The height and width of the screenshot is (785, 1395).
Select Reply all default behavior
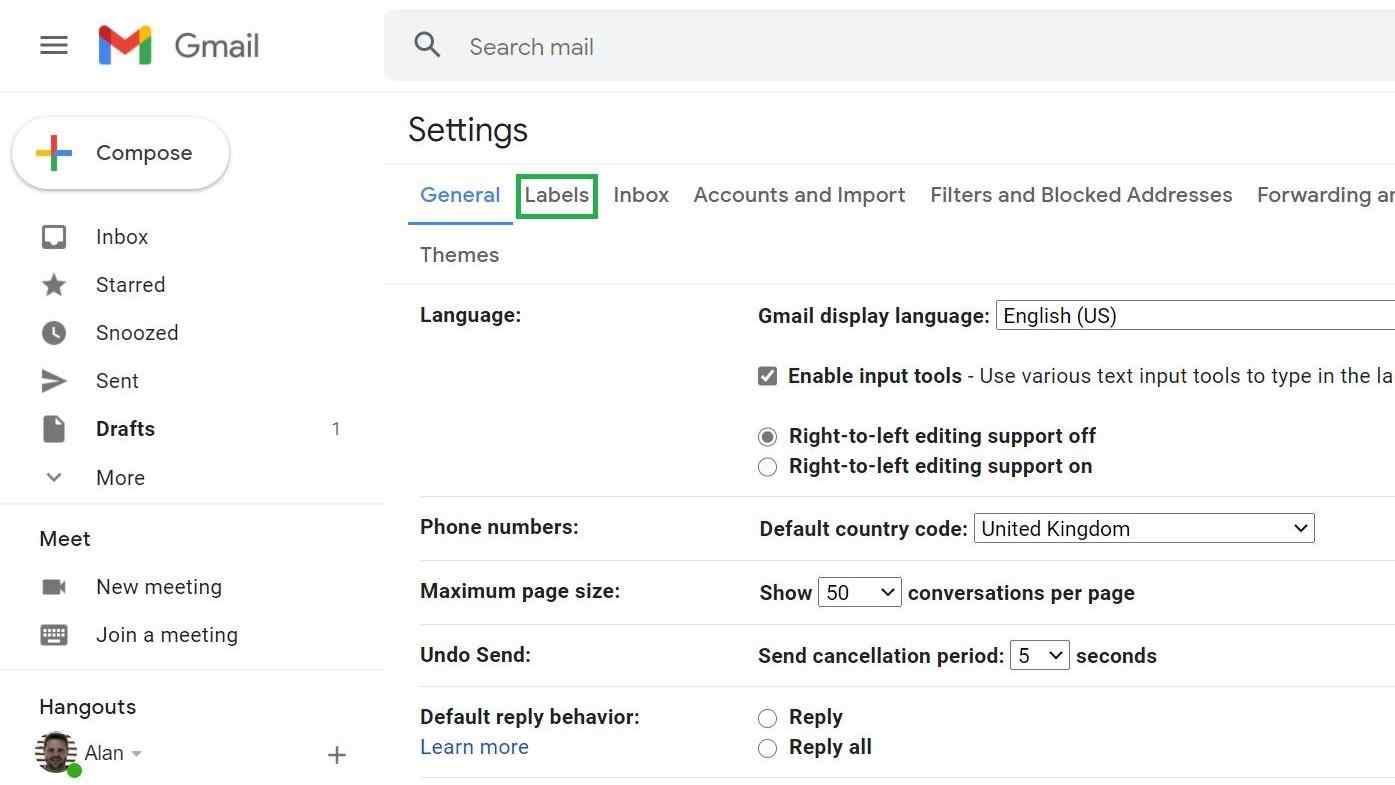click(767, 748)
